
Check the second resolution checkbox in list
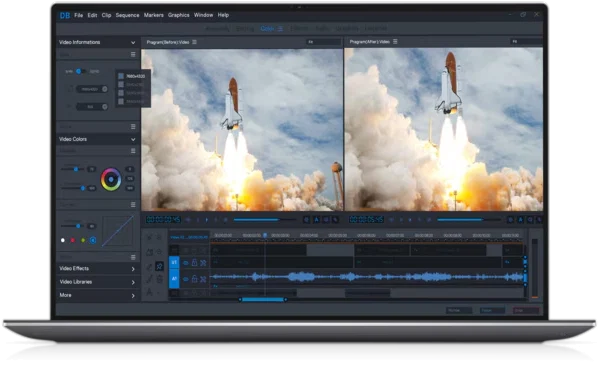pyautogui.click(x=121, y=84)
